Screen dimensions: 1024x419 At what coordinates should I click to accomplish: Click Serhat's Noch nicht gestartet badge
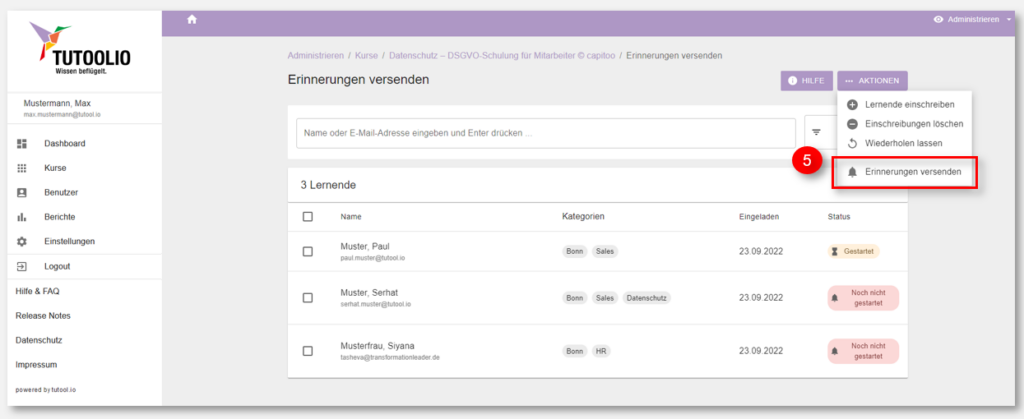(863, 298)
